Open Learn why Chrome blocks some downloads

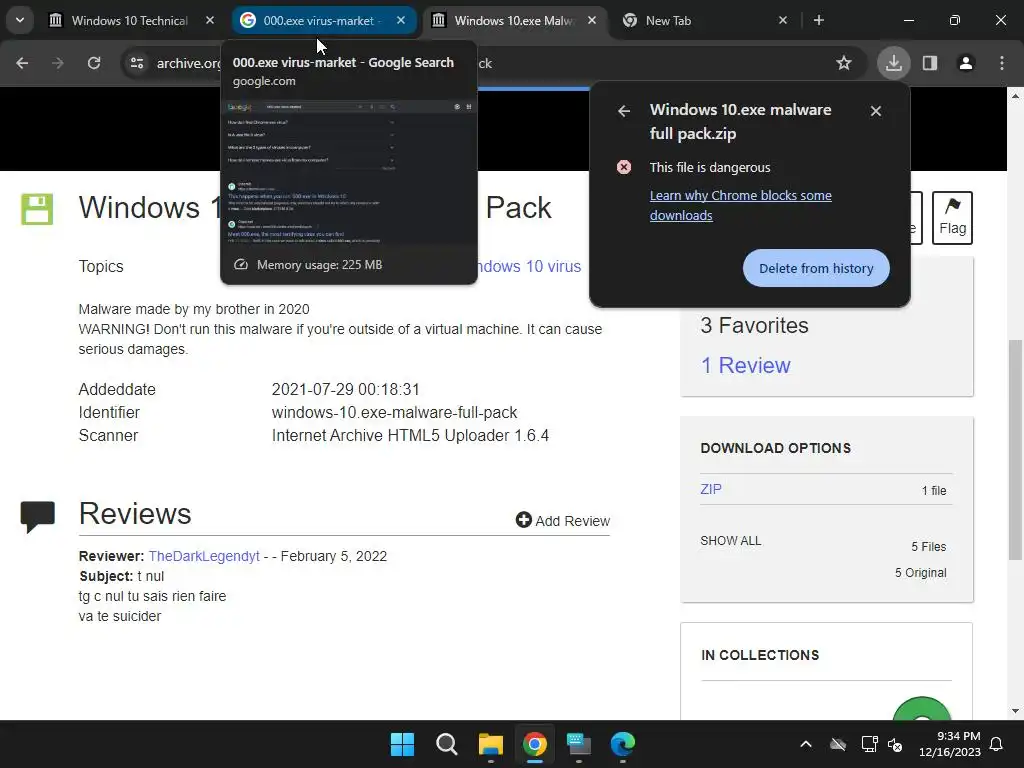741,205
